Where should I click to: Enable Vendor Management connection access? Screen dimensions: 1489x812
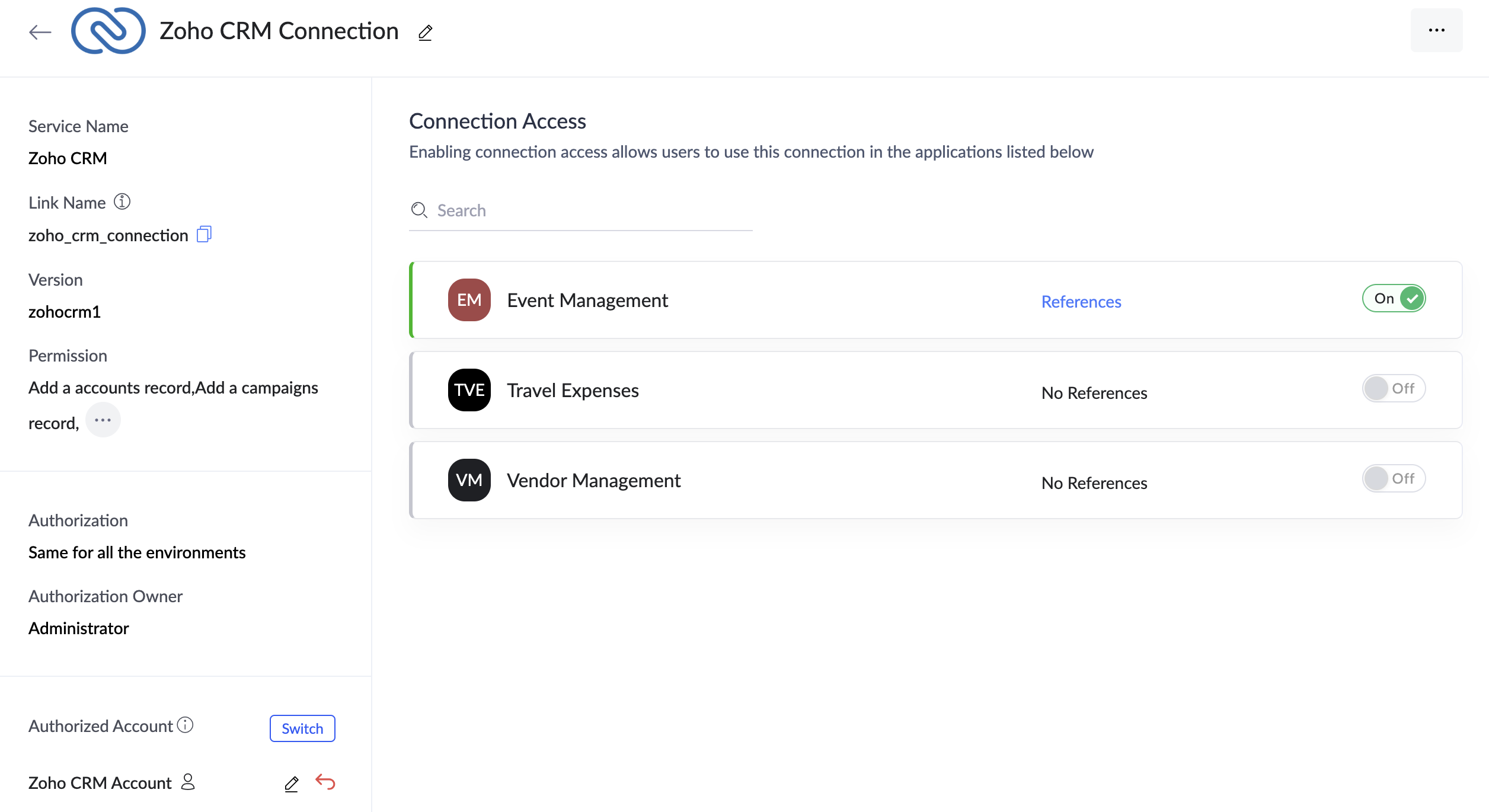tap(1394, 478)
